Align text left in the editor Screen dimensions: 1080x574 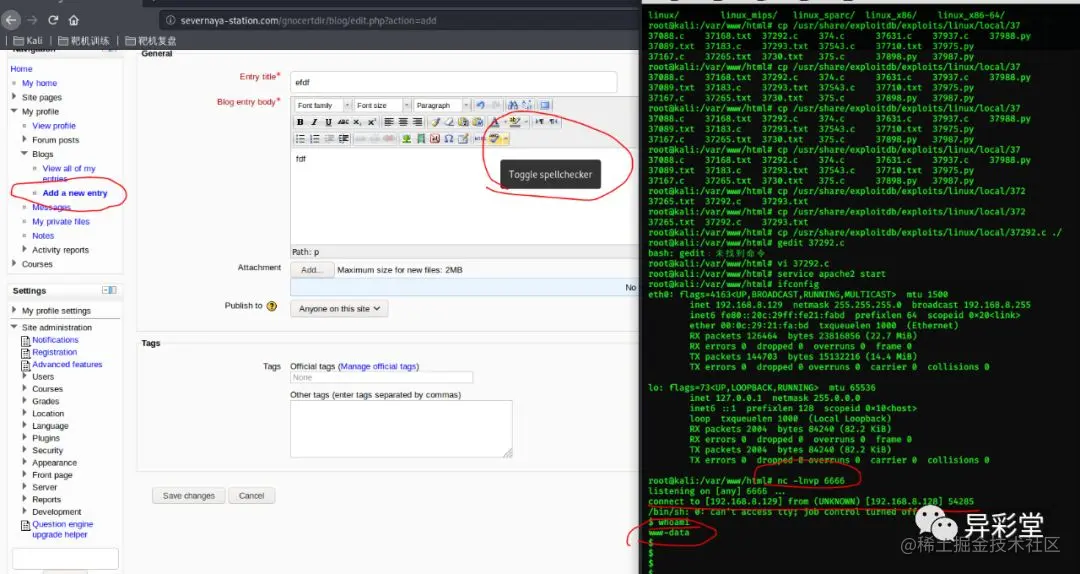(389, 122)
